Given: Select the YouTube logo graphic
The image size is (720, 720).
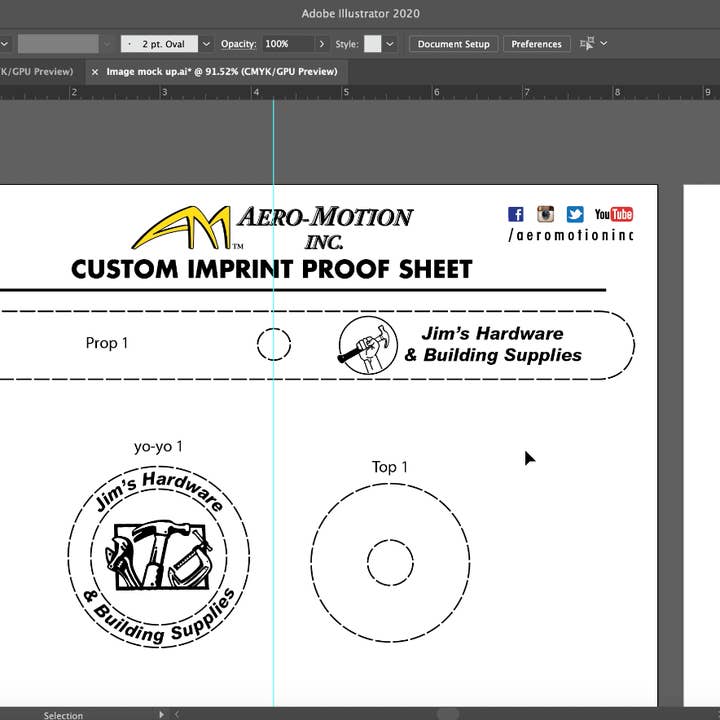Looking at the screenshot, I should point(614,214).
